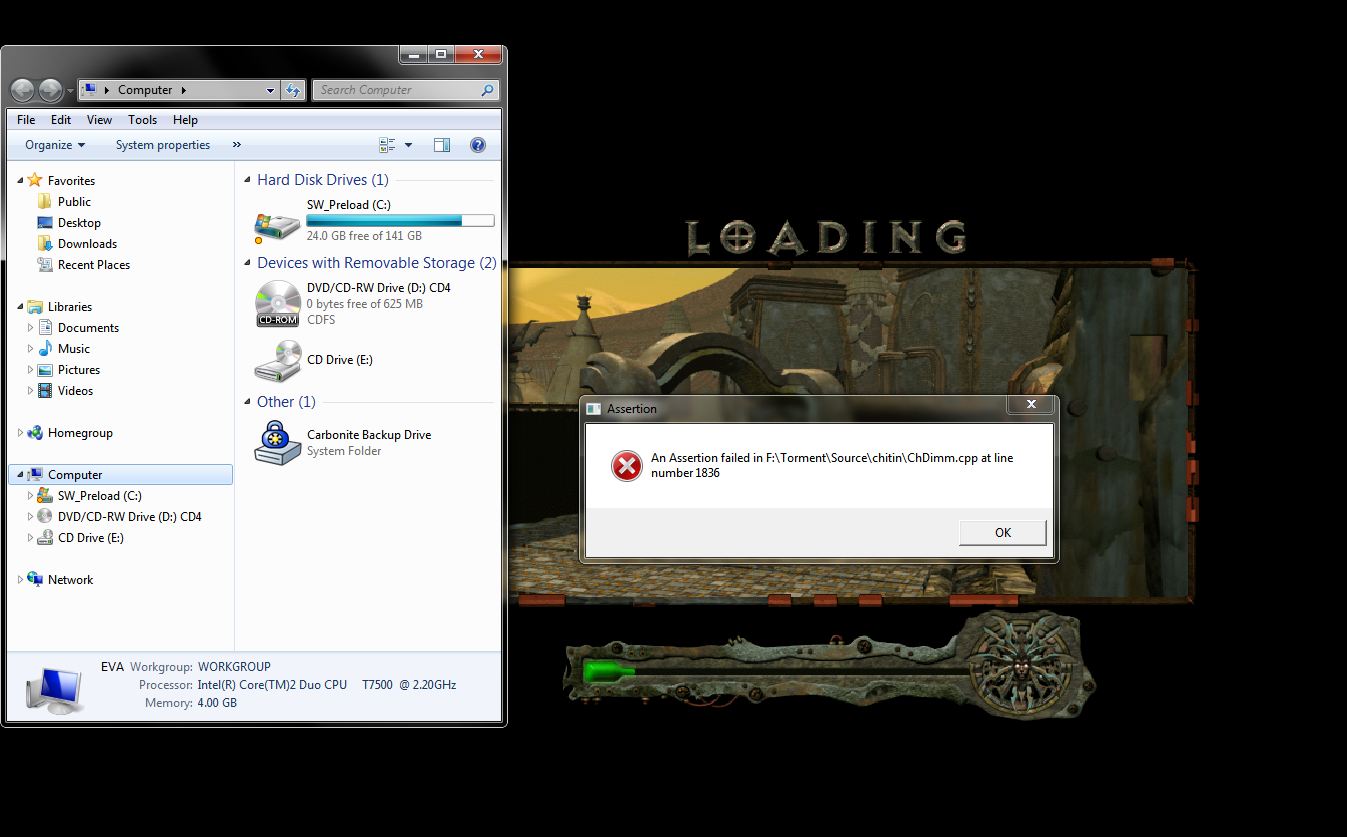Open the Public folder under Favorites
Screen dimensions: 1347x837
(74, 202)
